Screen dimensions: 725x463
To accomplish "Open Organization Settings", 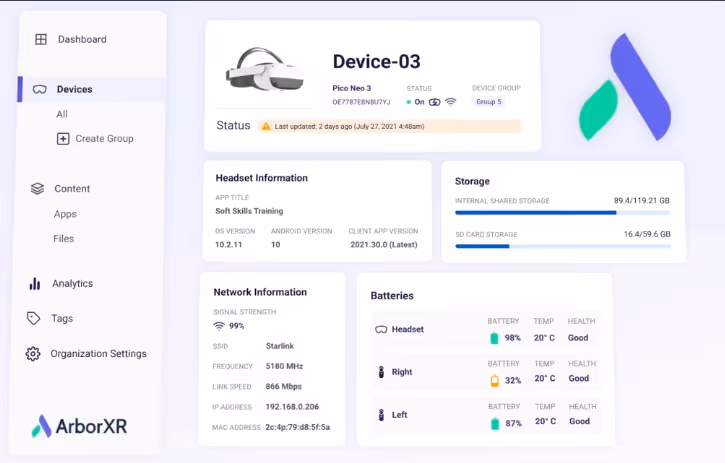I will pyautogui.click(x=98, y=354).
